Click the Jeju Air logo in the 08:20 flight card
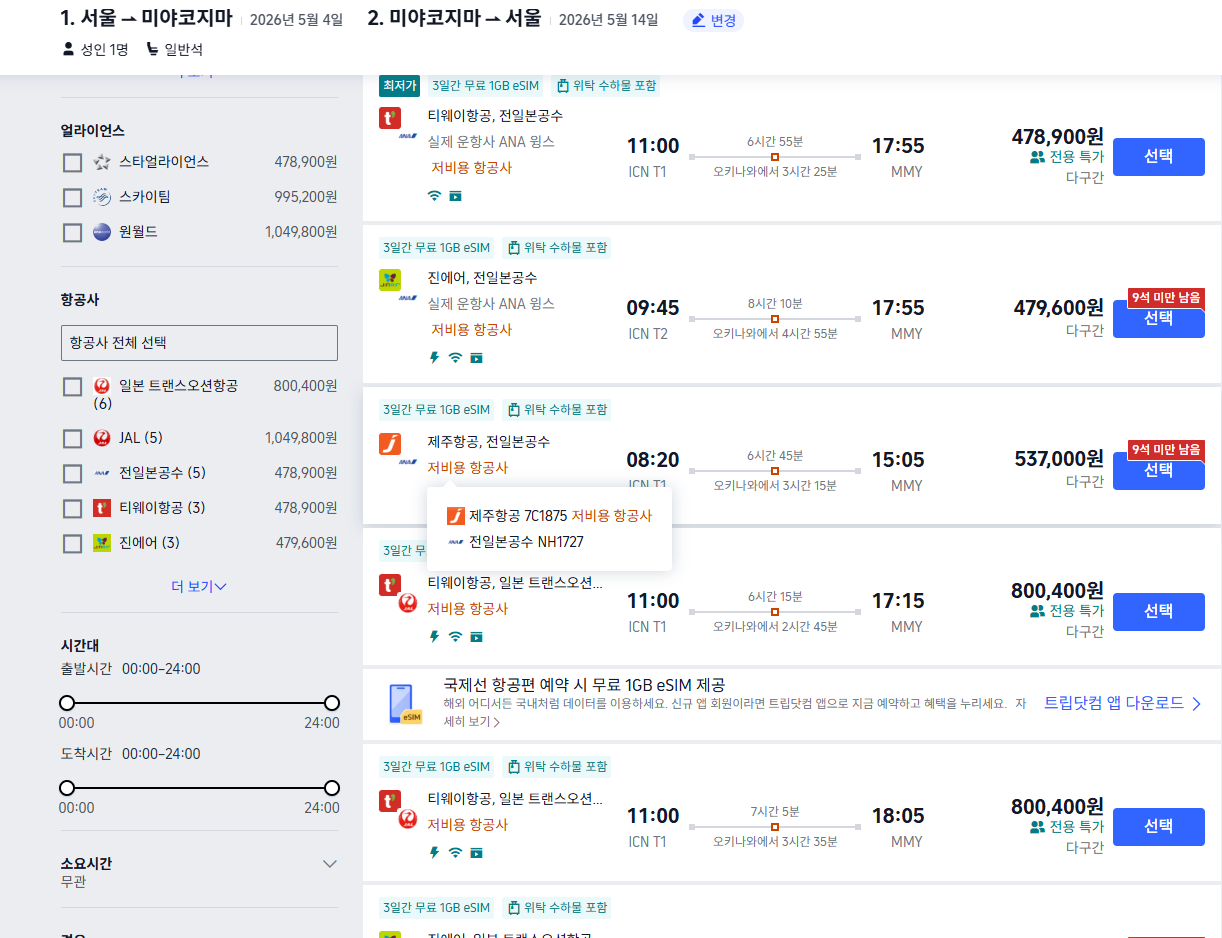The height and width of the screenshot is (938, 1222). pyautogui.click(x=390, y=444)
